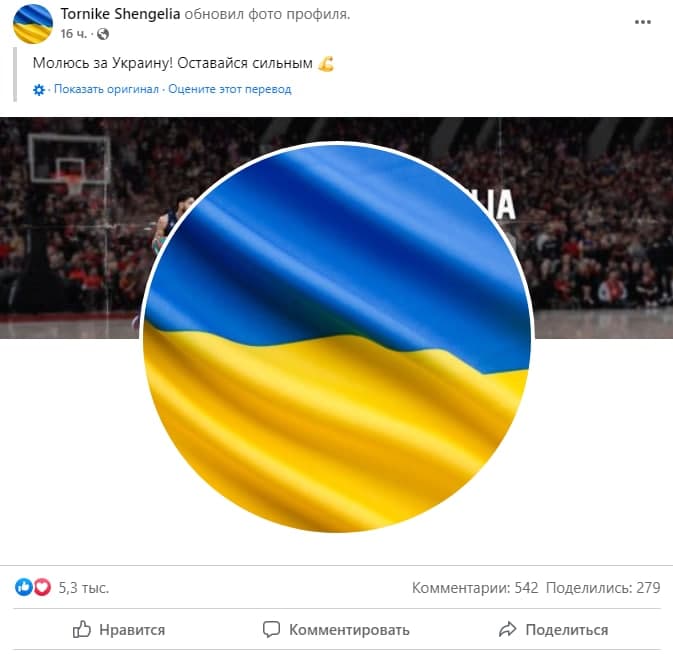Screen dimensions: 673x654
Task: Click the post text Молюсь за Украину
Action: pyautogui.click(x=103, y=63)
